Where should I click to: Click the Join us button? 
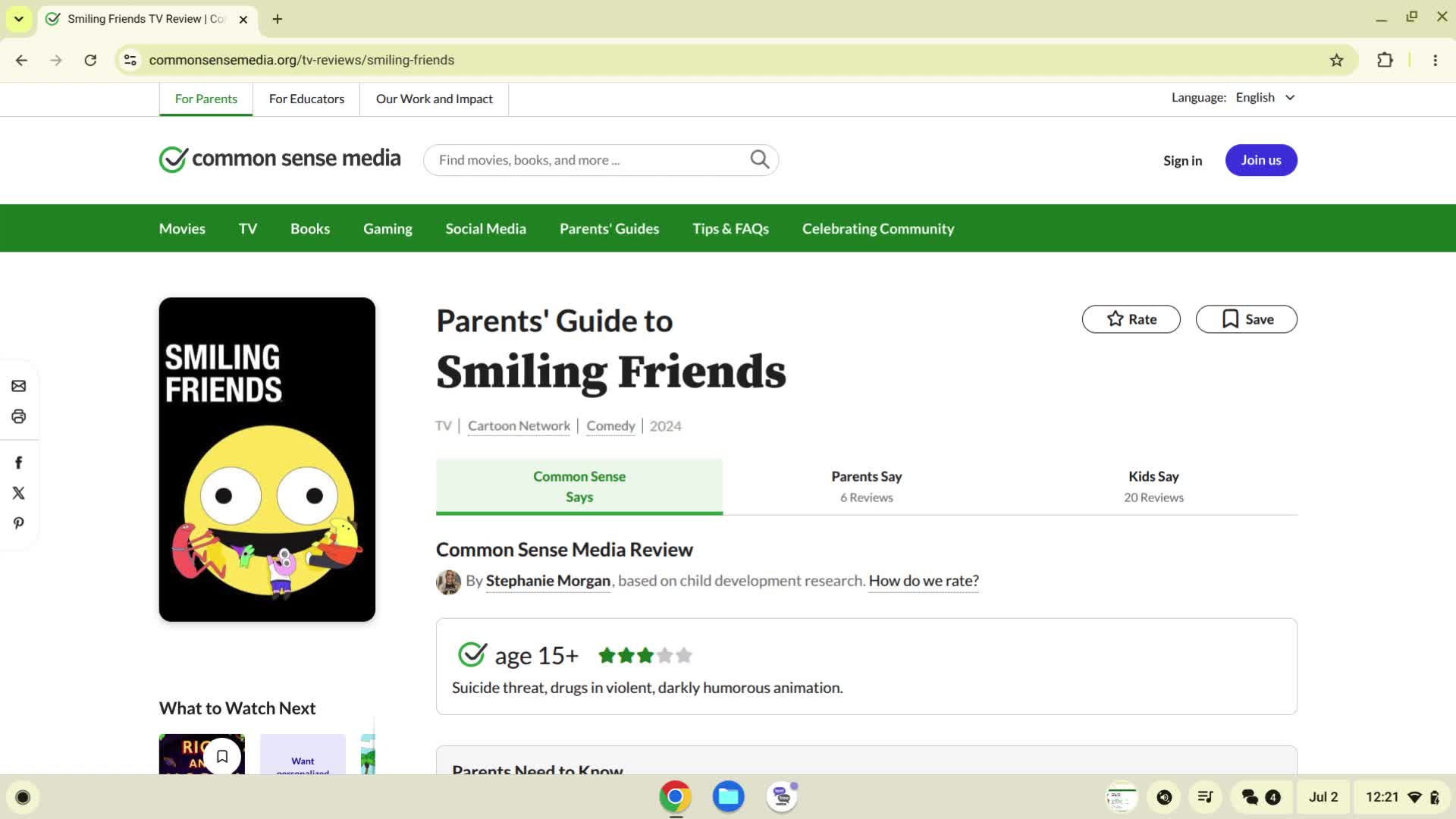1261,160
